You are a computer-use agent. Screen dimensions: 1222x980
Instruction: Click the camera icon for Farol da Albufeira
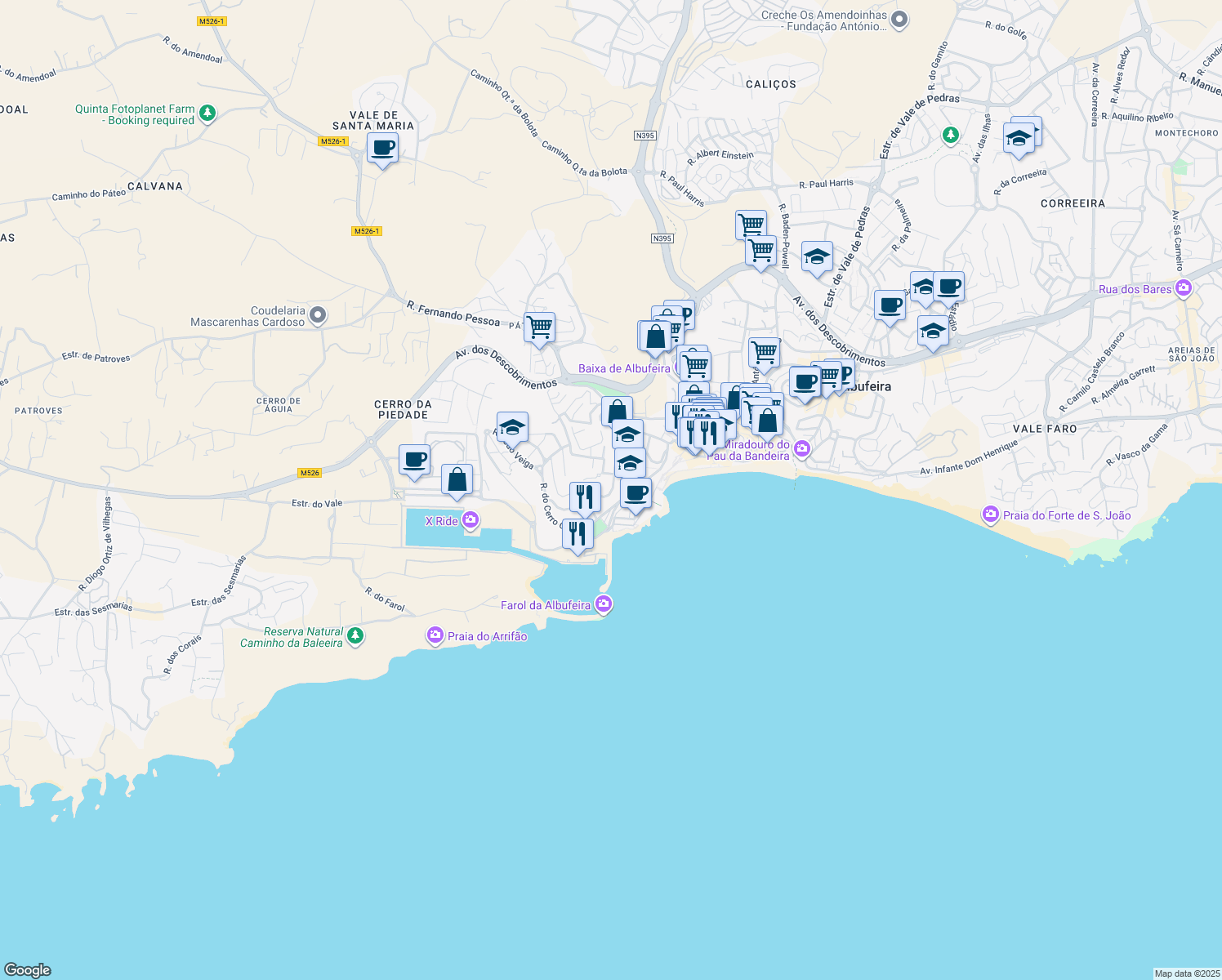pyautogui.click(x=604, y=604)
